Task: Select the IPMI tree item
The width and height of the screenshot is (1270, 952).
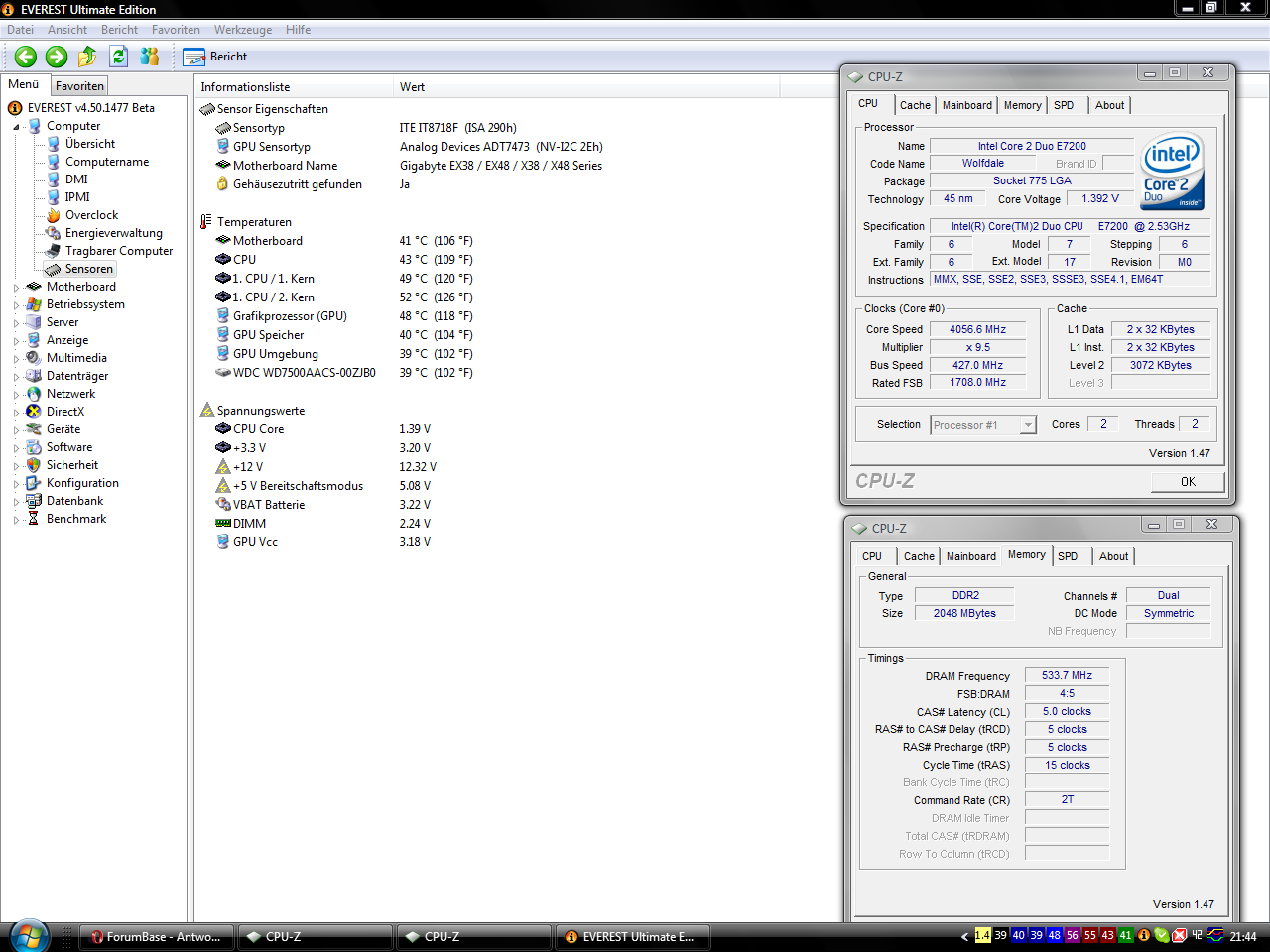Action: click(77, 197)
